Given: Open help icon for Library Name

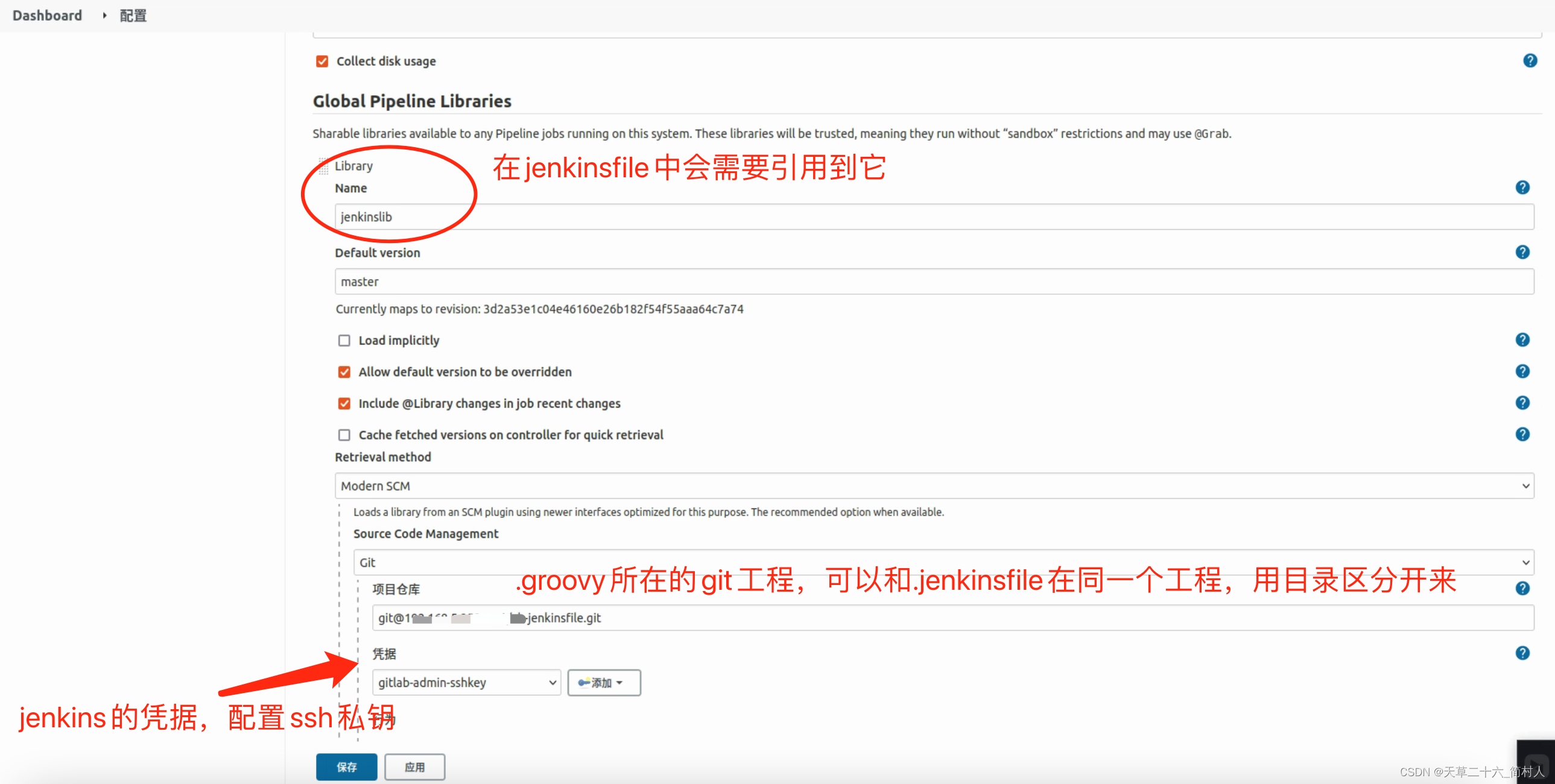Looking at the screenshot, I should [1522, 188].
